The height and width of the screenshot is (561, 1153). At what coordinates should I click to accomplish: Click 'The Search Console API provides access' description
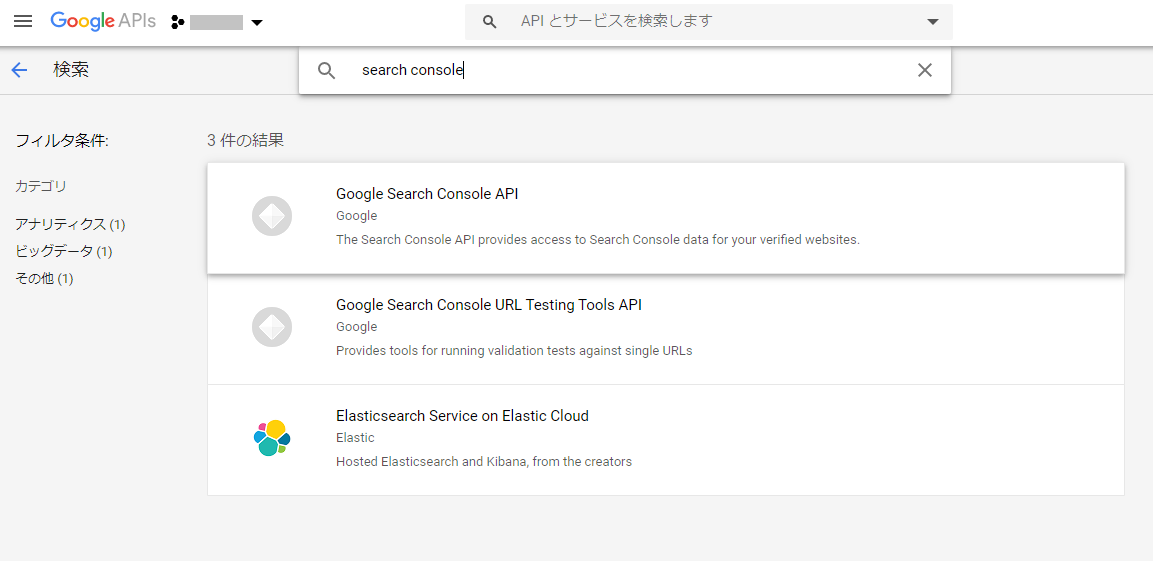tap(598, 240)
